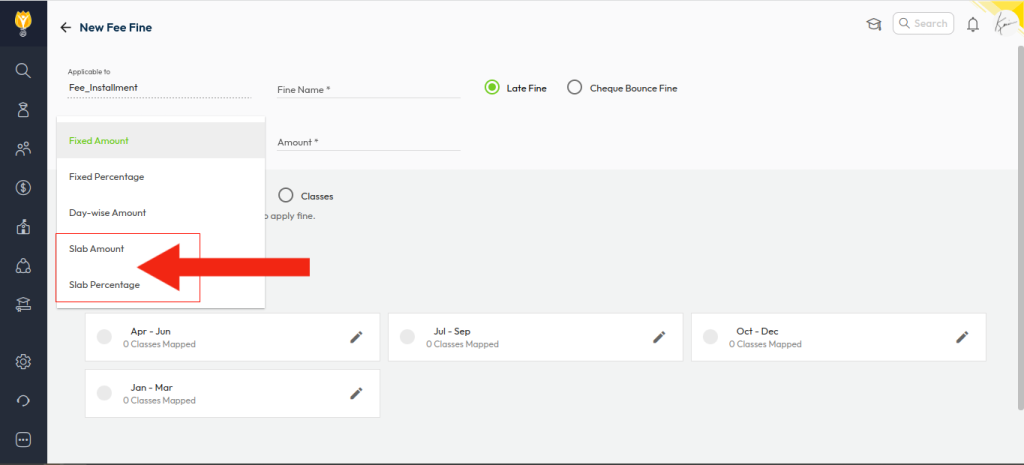Select the Late Fine radio button
Image resolution: width=1024 pixels, height=465 pixels.
pyautogui.click(x=492, y=88)
